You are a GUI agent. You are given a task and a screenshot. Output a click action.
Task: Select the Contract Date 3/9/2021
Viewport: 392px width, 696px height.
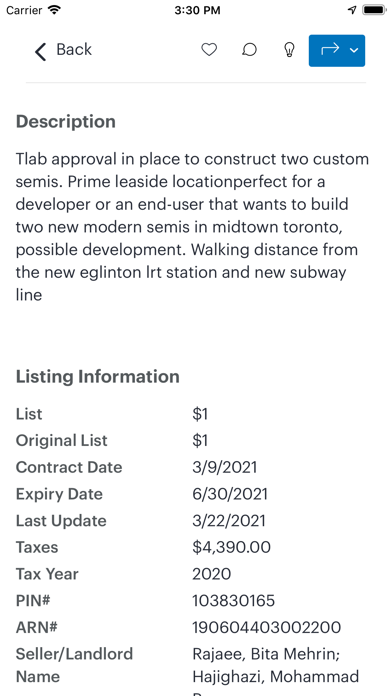225,467
